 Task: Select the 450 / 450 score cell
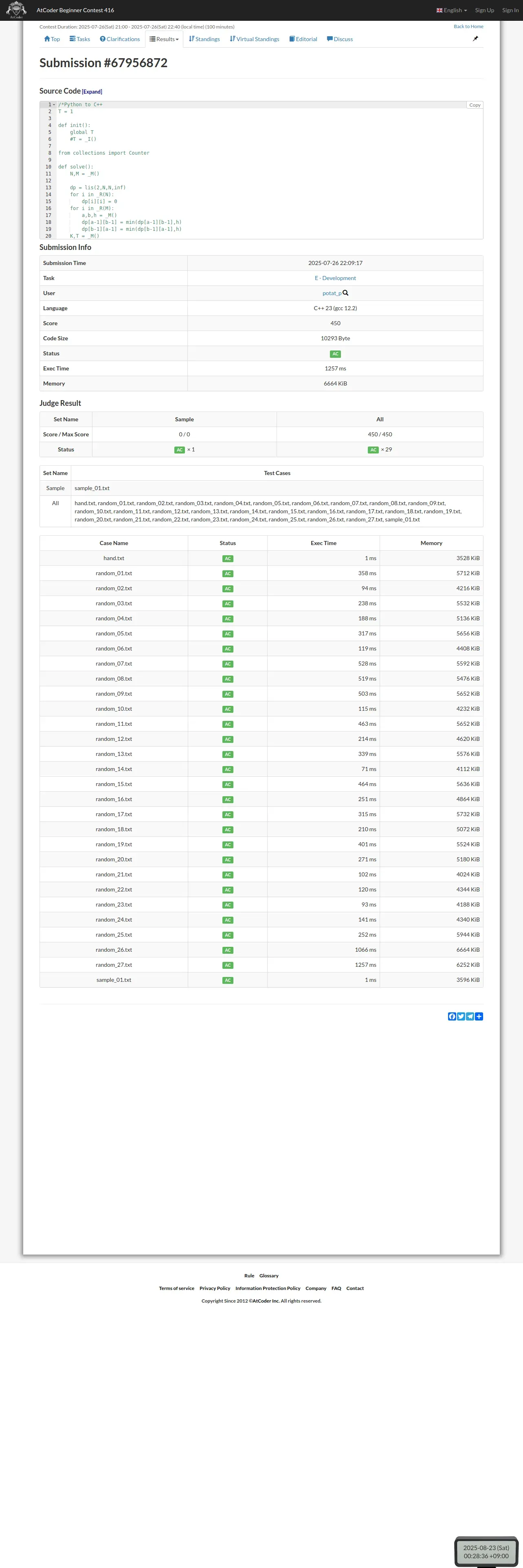pyautogui.click(x=380, y=435)
